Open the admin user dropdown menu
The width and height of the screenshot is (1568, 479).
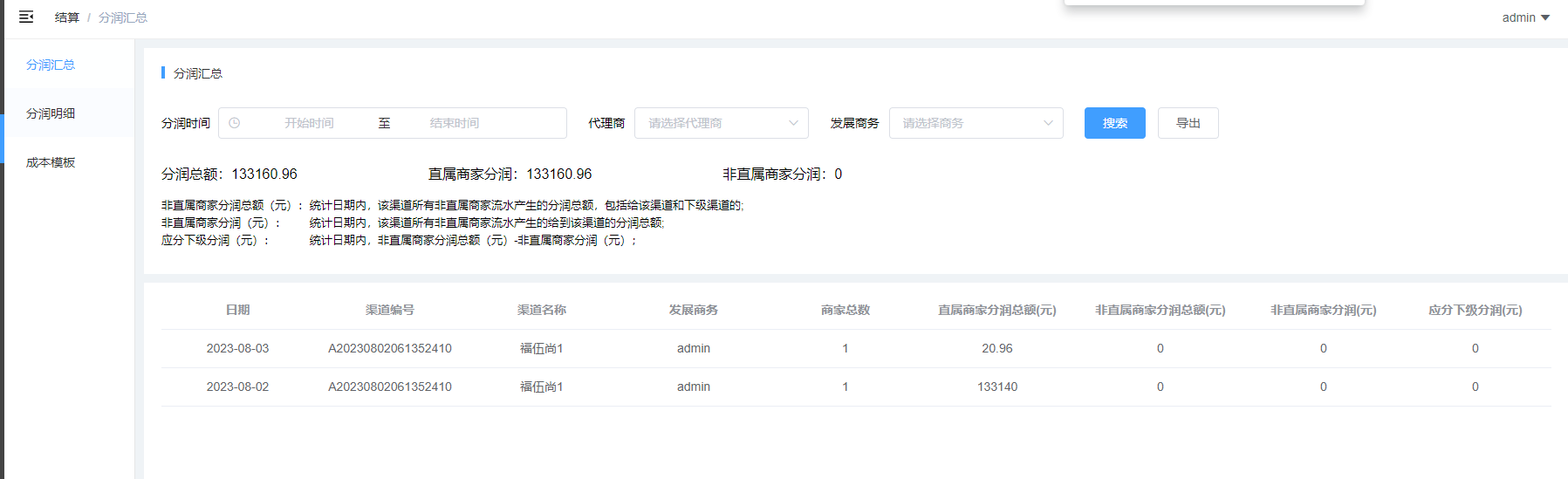(x=1524, y=17)
